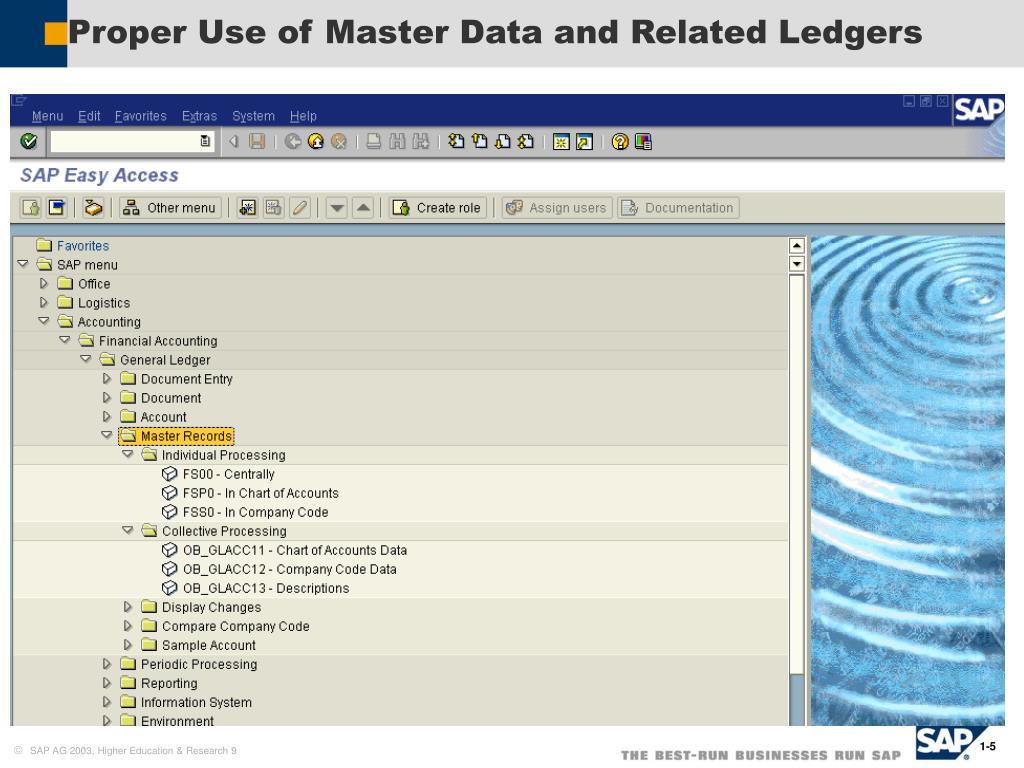Click the Create New Session icon

[x=561, y=141]
